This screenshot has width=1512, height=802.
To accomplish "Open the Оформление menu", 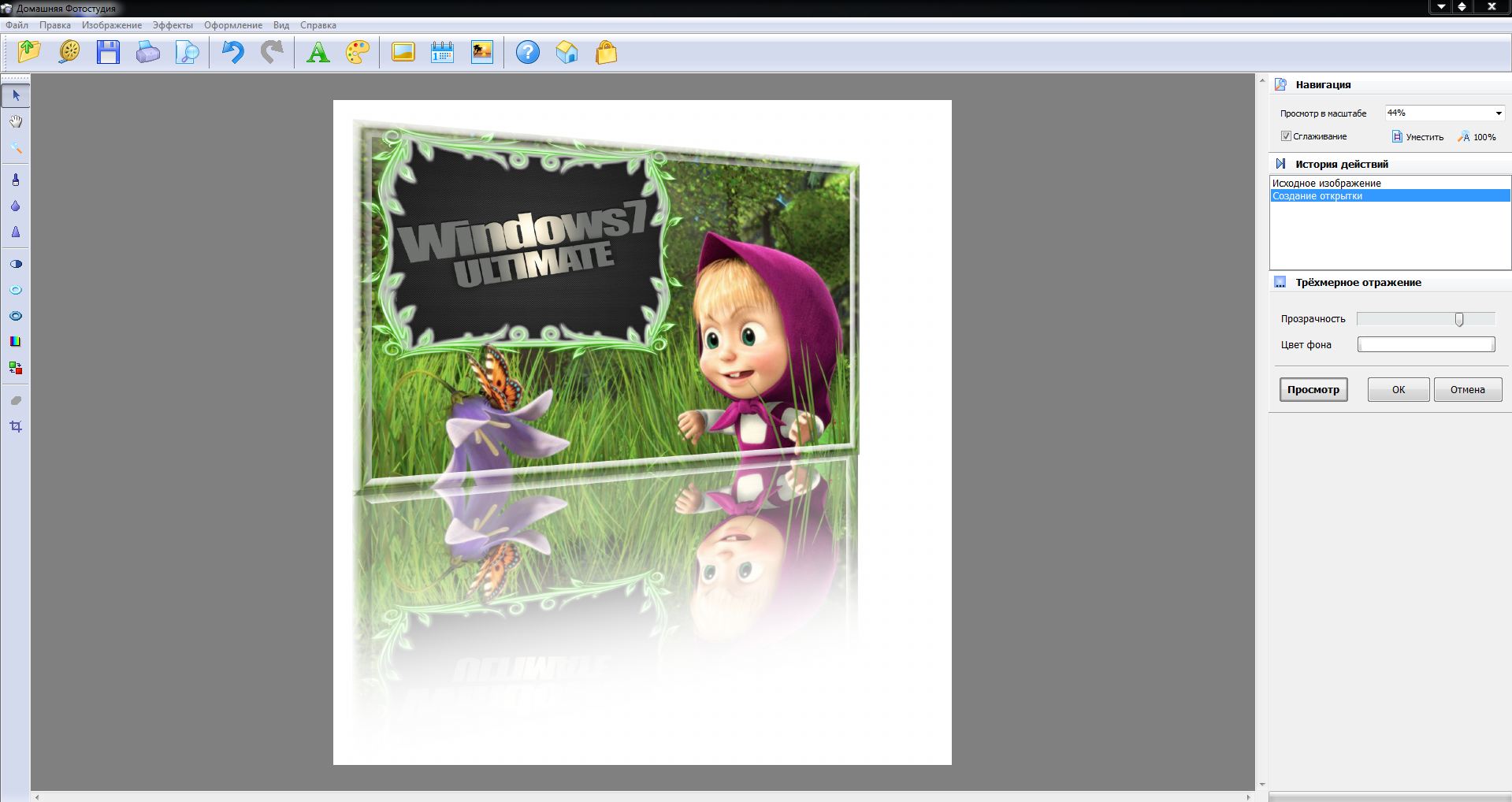I will 233,25.
